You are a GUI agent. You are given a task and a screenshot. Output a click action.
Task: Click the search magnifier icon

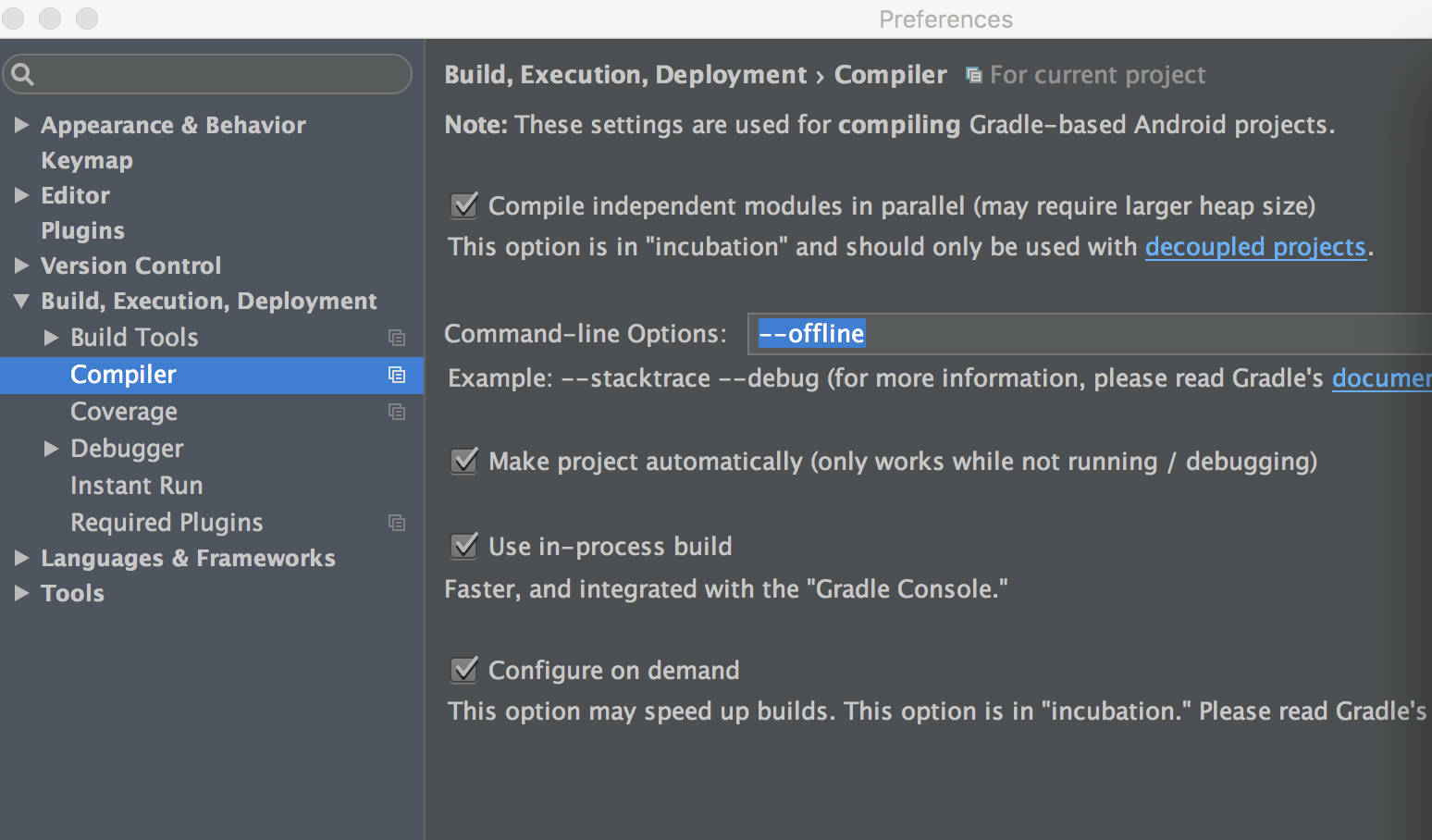[x=23, y=75]
